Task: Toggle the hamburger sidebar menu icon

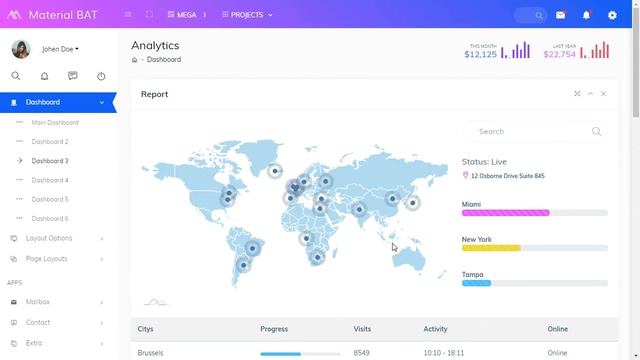Action: pos(128,14)
